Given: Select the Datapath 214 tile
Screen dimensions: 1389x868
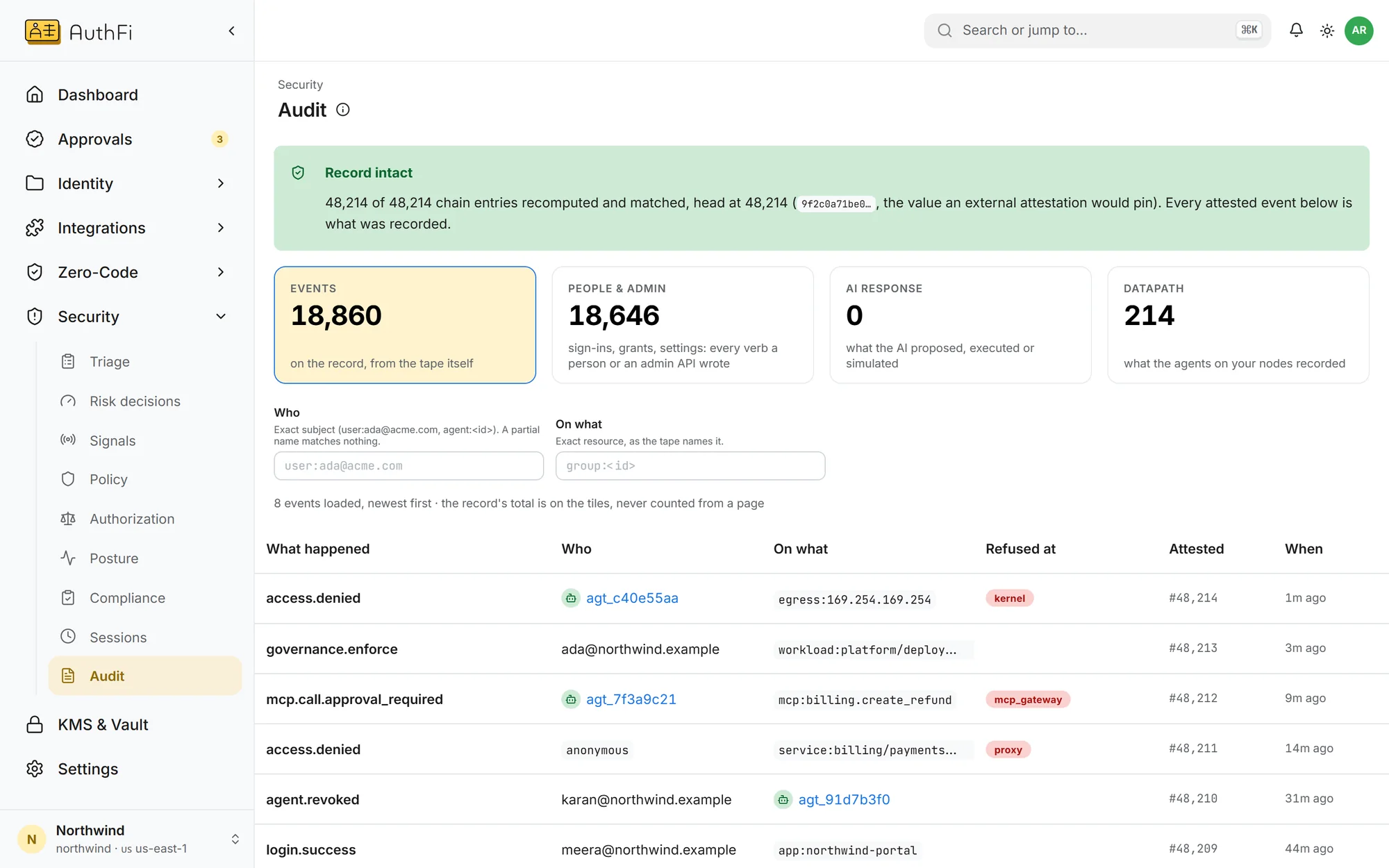Looking at the screenshot, I should point(1238,325).
